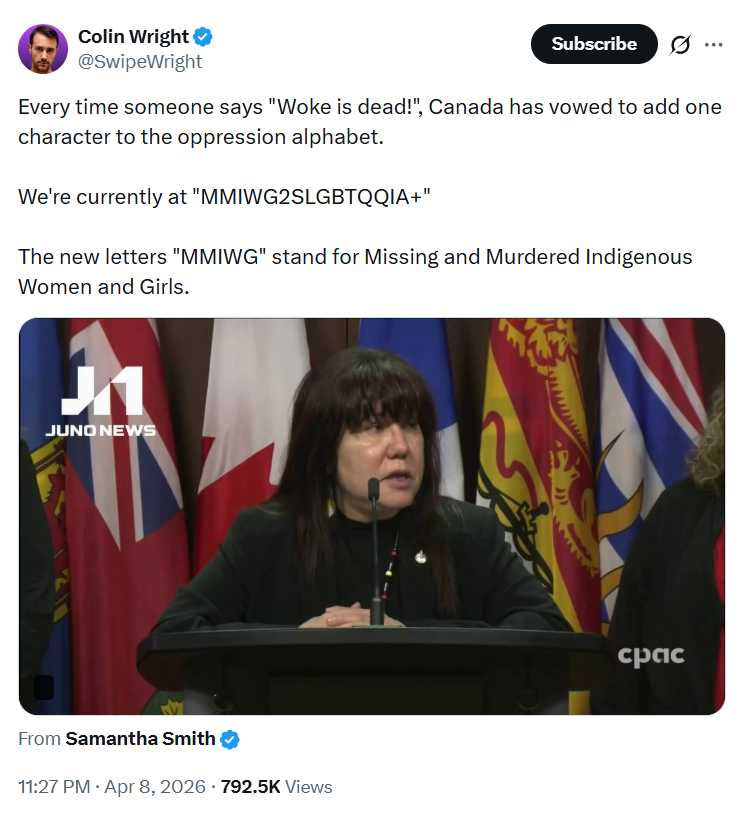Click the Juno News logo on the video
Viewport: 742px width, 814px height.
pos(101,402)
